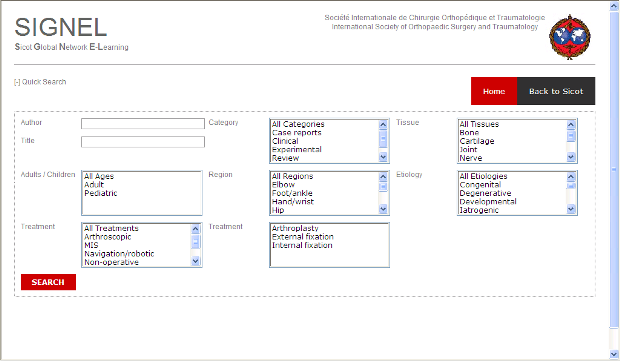Select Bone tissue option
The height and width of the screenshot is (361, 620).
(x=469, y=133)
